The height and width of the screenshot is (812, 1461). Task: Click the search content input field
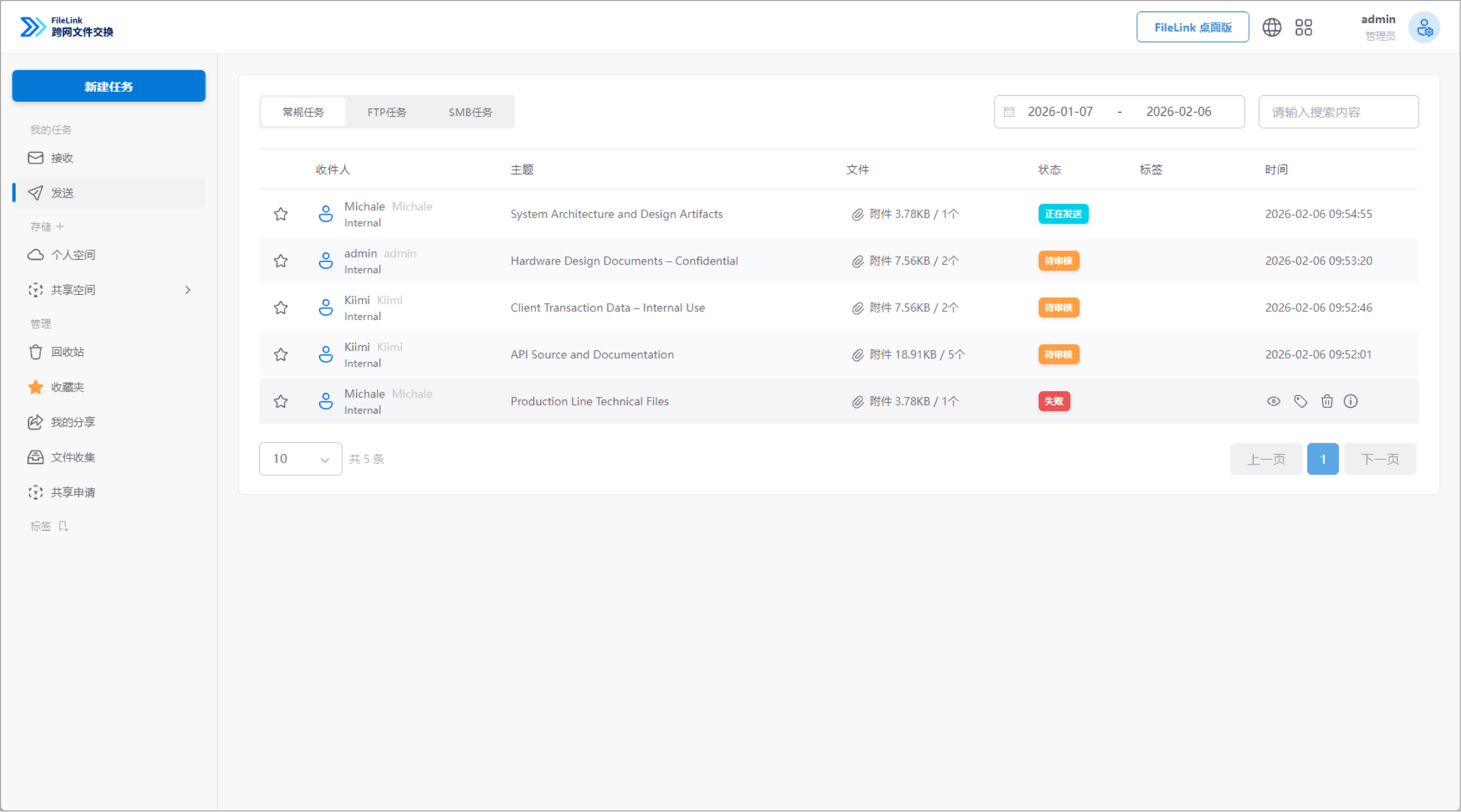[1338, 112]
